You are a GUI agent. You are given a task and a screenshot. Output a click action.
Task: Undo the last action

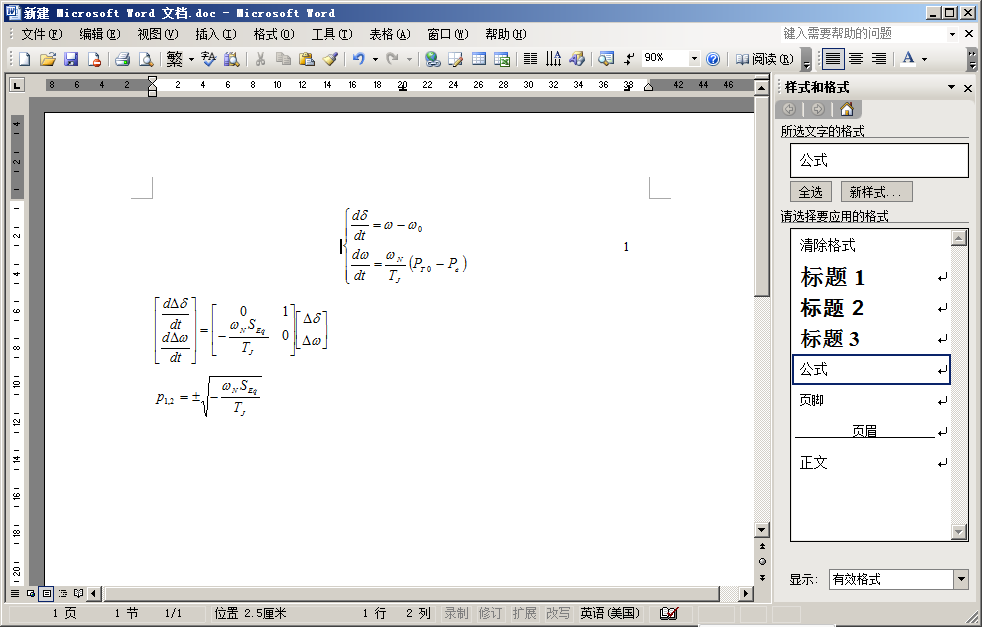pyautogui.click(x=359, y=59)
